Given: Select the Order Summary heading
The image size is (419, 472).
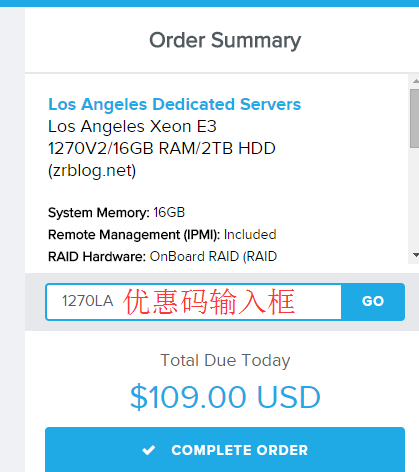Looking at the screenshot, I should click(225, 40).
